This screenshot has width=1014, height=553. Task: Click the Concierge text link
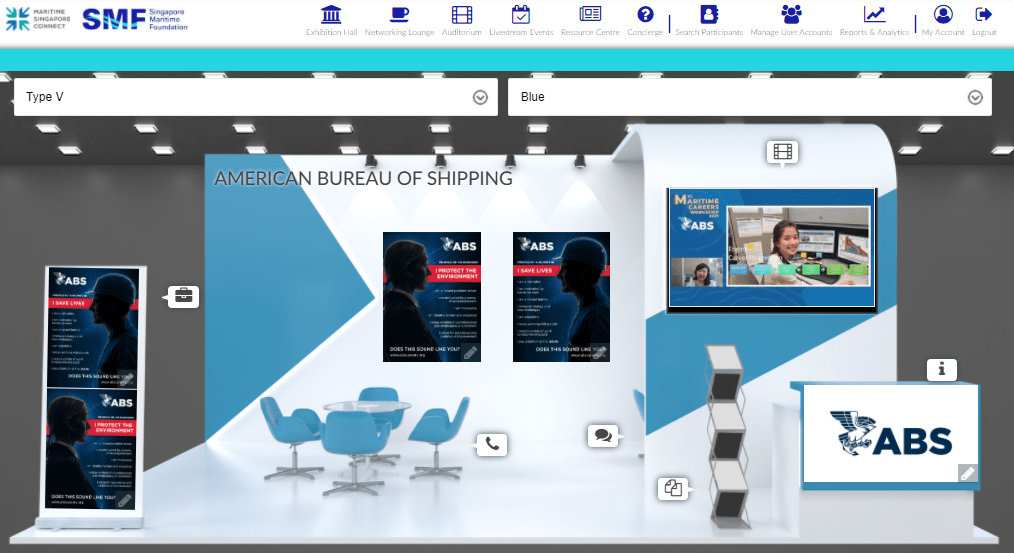point(645,32)
